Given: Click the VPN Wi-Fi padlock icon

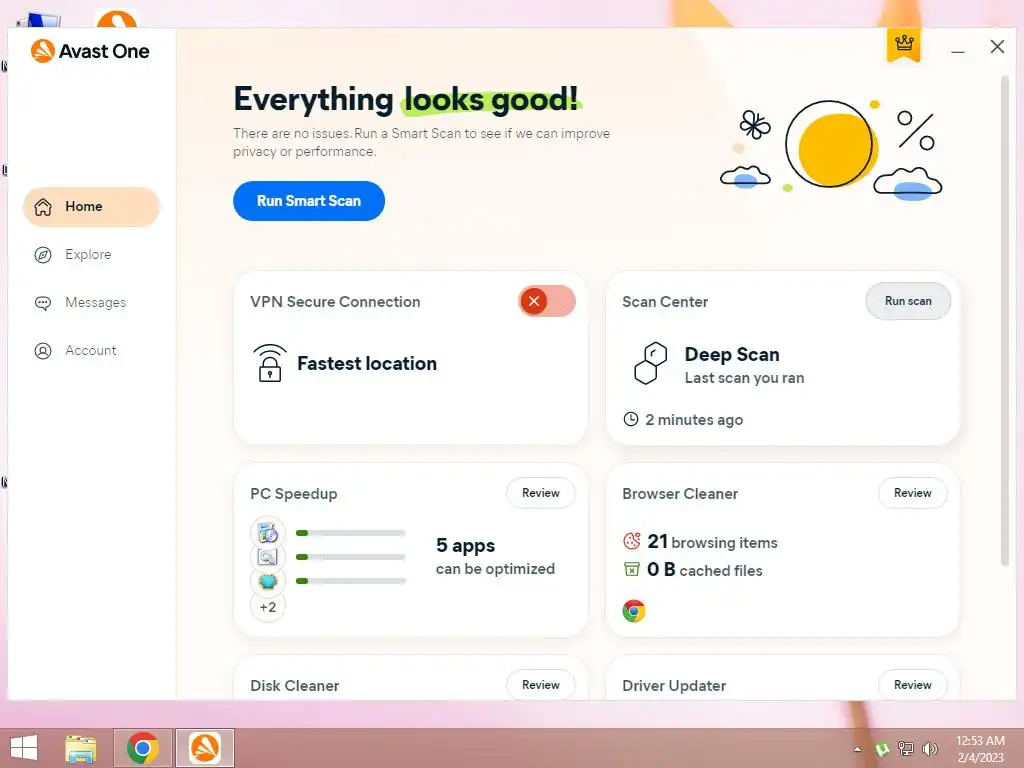Looking at the screenshot, I should point(270,363).
